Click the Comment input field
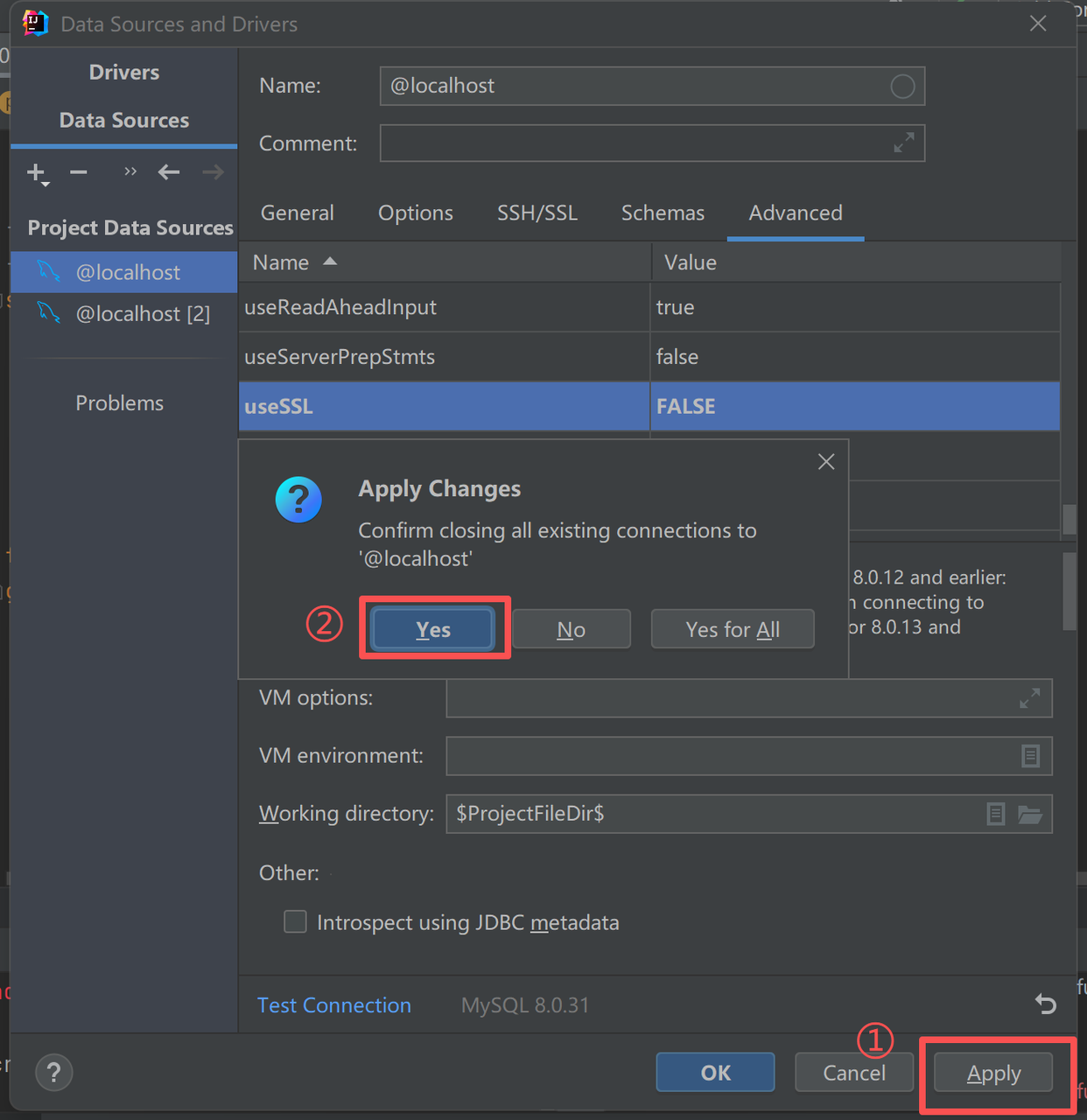 pos(652,143)
